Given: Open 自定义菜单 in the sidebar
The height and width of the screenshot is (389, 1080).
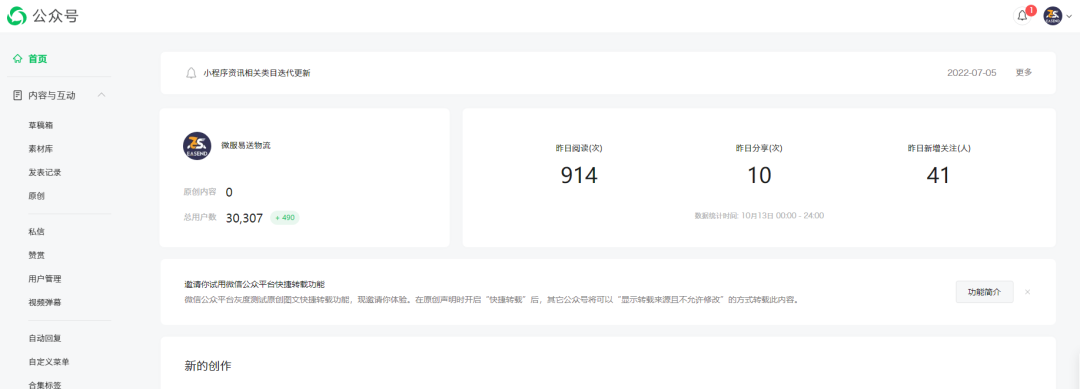Looking at the screenshot, I should 48,361.
